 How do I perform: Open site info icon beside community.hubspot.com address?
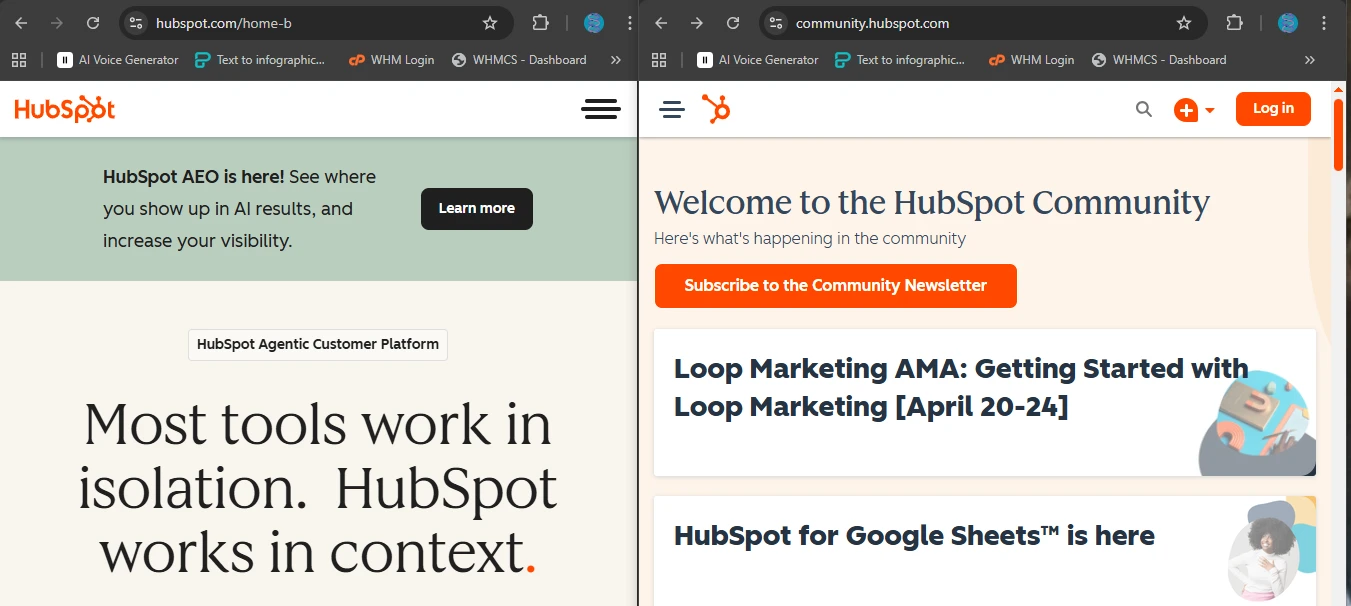(776, 23)
